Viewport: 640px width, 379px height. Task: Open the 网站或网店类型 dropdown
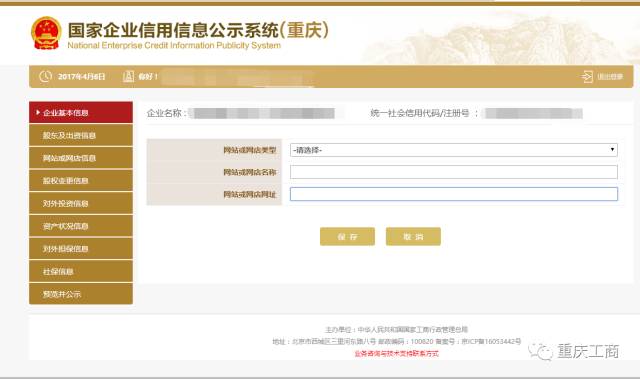(453, 150)
